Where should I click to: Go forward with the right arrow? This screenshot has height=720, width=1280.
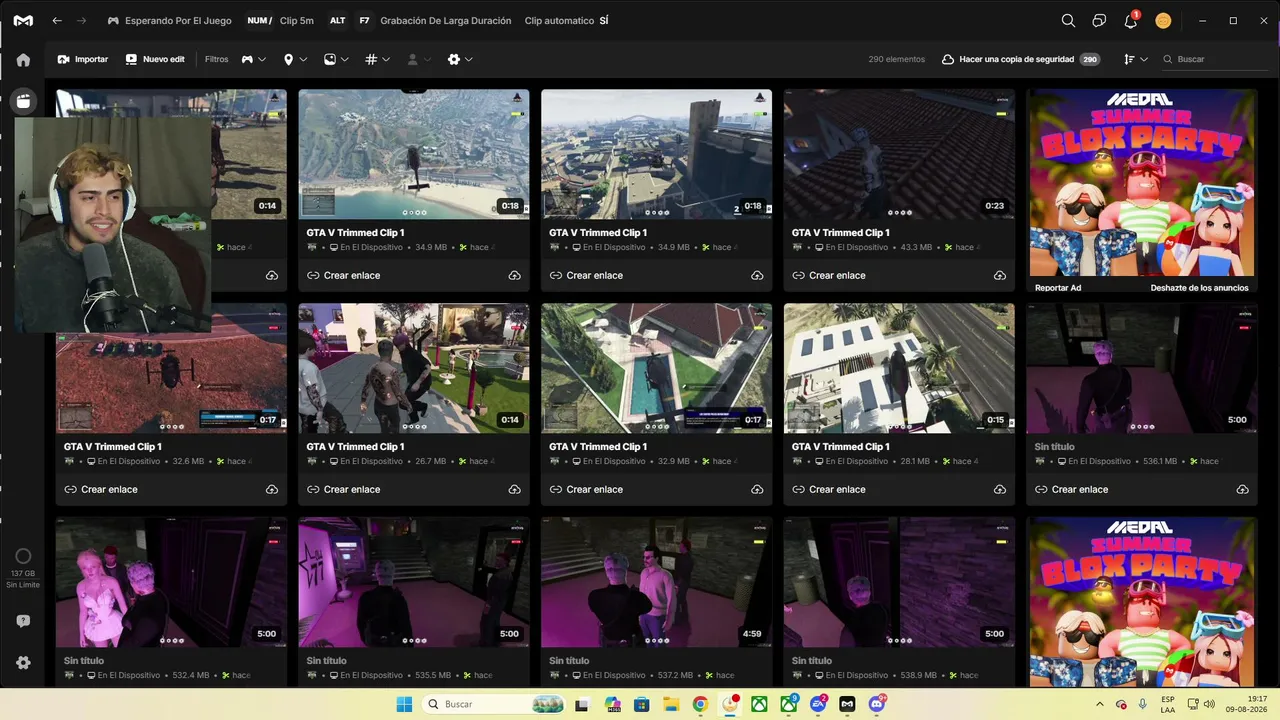(x=82, y=21)
